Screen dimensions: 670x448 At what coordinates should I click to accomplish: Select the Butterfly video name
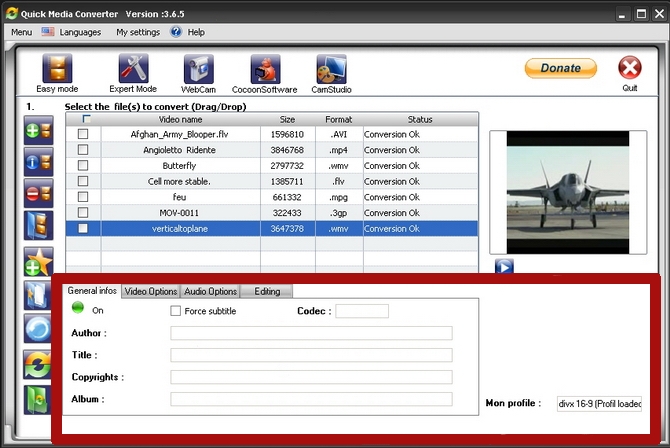(x=179, y=166)
